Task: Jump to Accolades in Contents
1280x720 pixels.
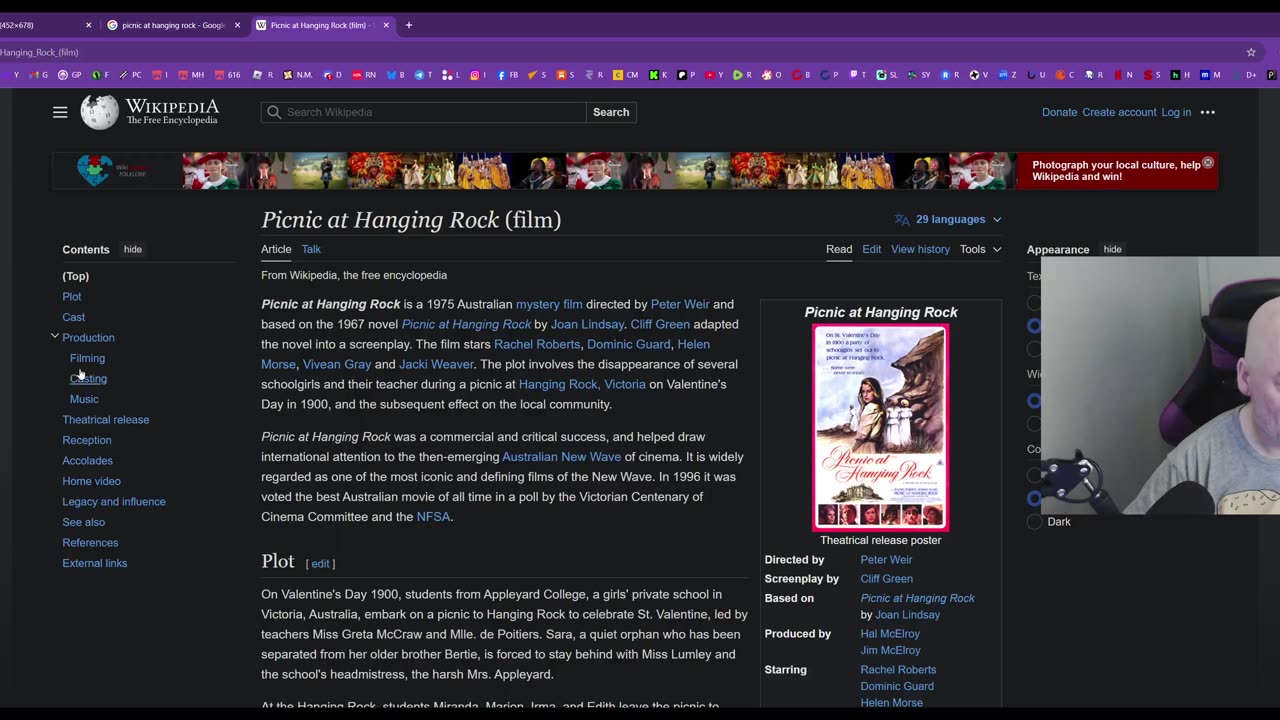Action: (87, 461)
